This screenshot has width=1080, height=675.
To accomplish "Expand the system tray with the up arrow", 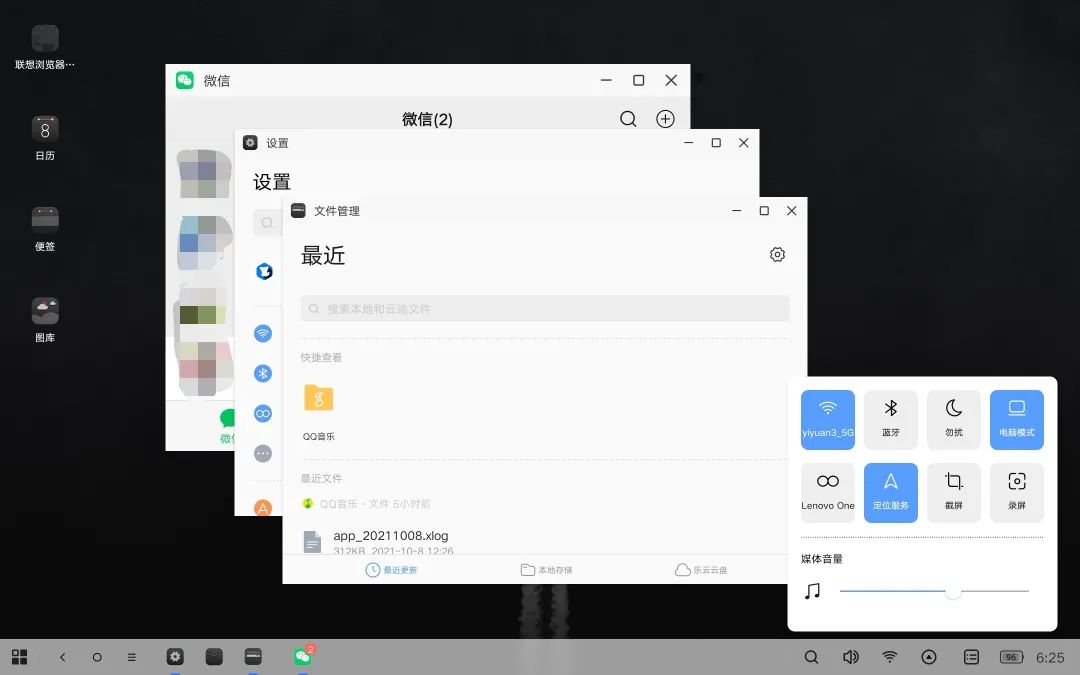I will click(x=928, y=657).
